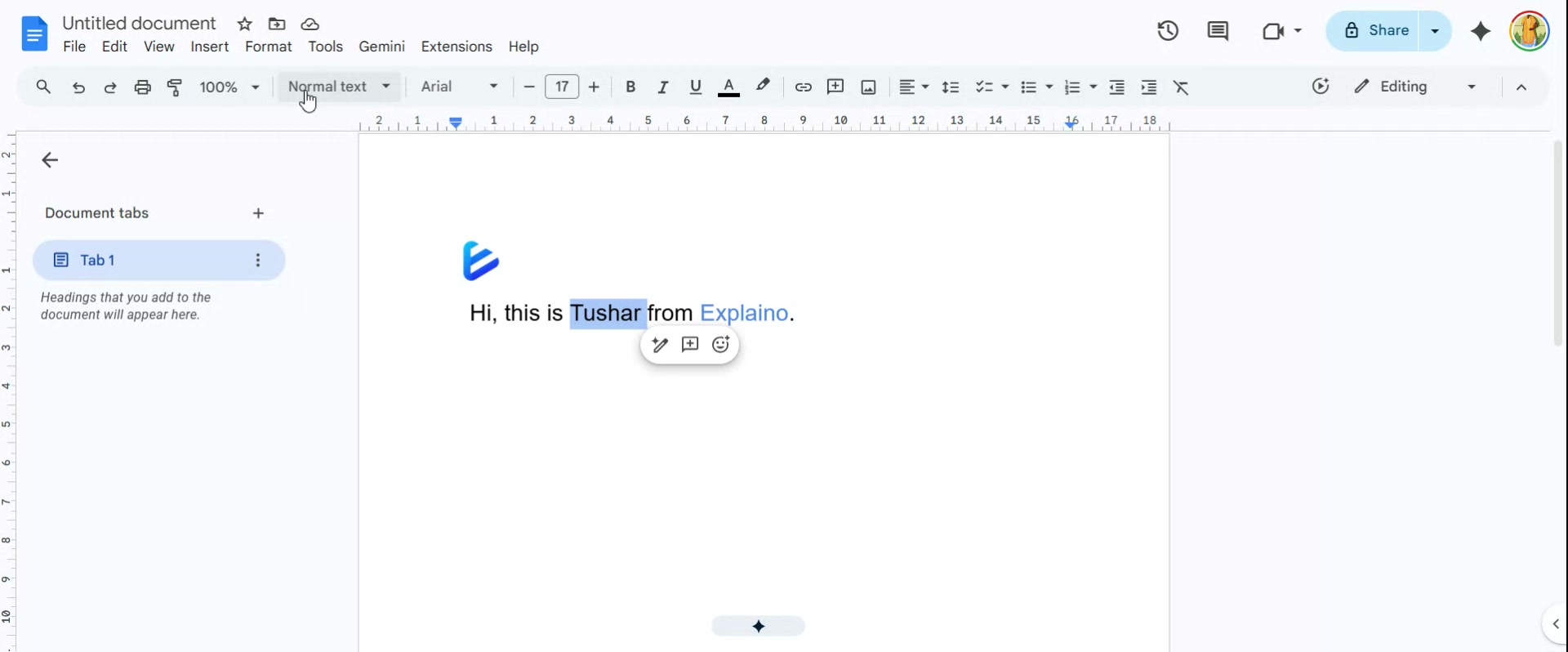Print the document
Screen dimensions: 1568x652
[x=143, y=87]
